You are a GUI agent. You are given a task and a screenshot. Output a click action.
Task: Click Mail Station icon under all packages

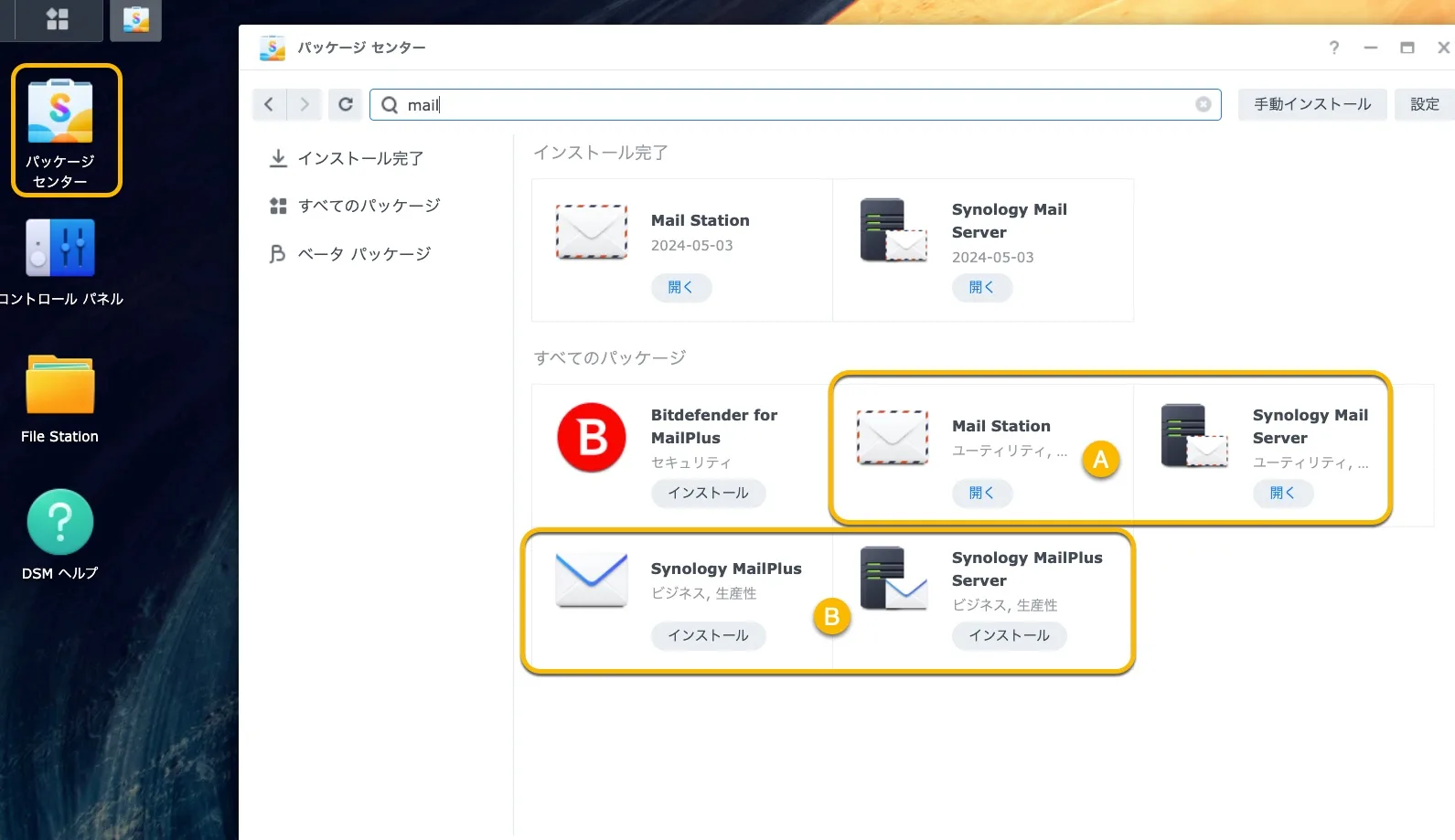[x=893, y=437]
